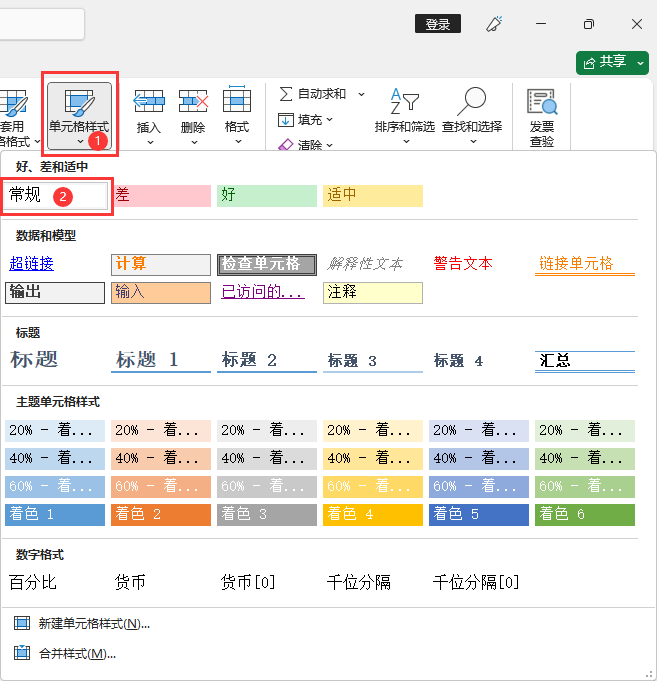Apply the 计算 calculation style
This screenshot has height=681, width=657.
[x=161, y=265]
